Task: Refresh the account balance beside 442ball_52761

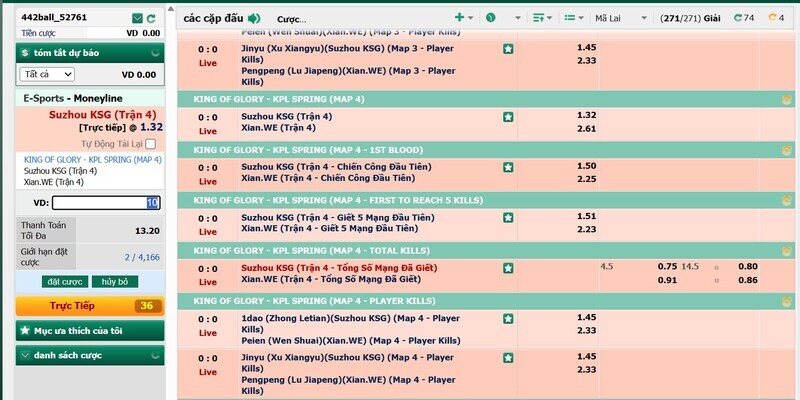Action: (x=151, y=18)
